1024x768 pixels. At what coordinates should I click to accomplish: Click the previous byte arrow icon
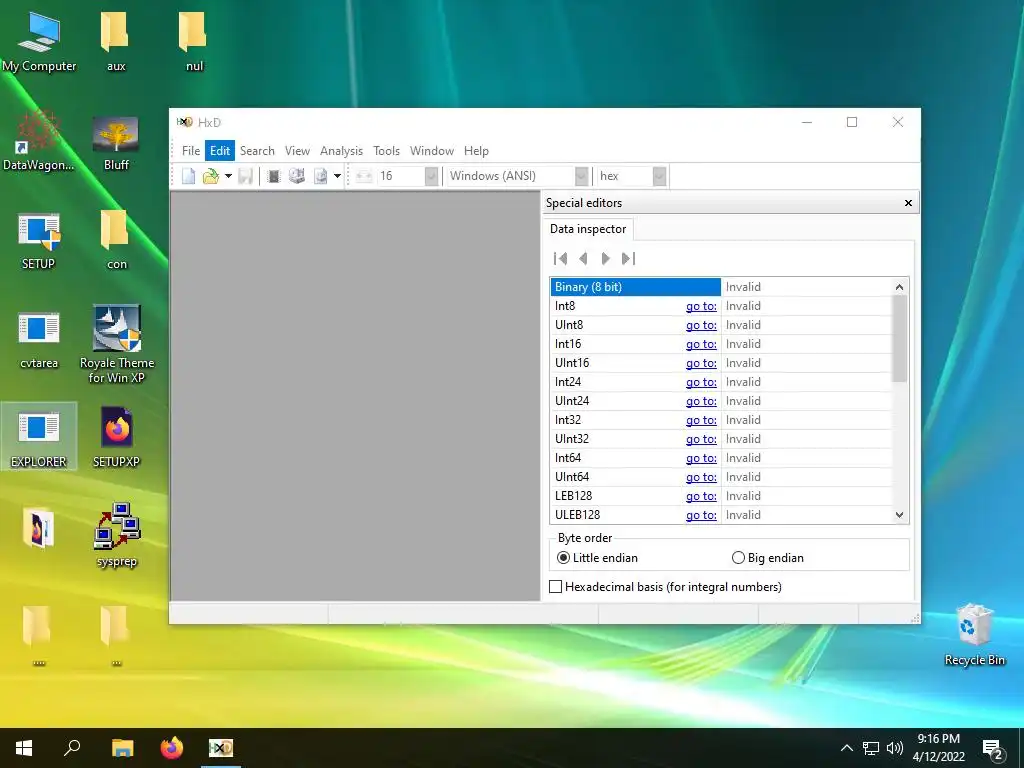(583, 259)
